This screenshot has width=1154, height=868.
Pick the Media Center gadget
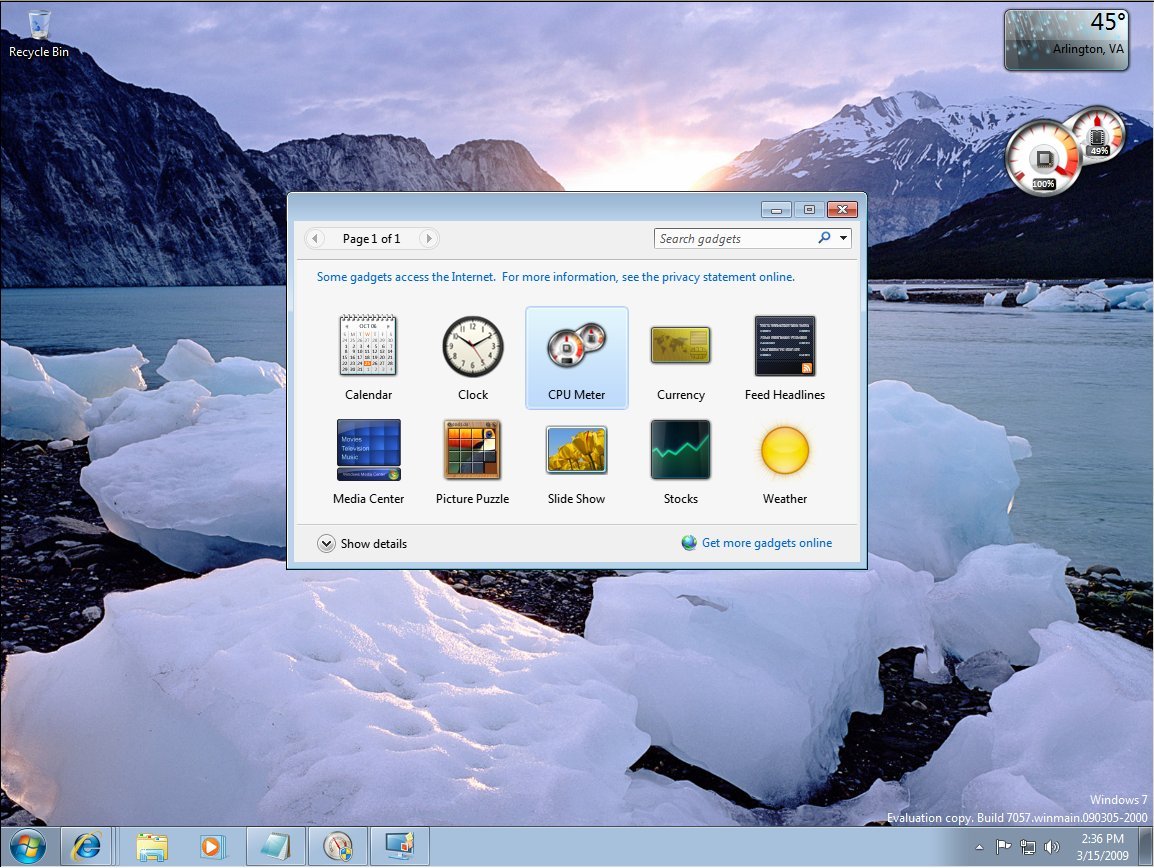[x=368, y=450]
